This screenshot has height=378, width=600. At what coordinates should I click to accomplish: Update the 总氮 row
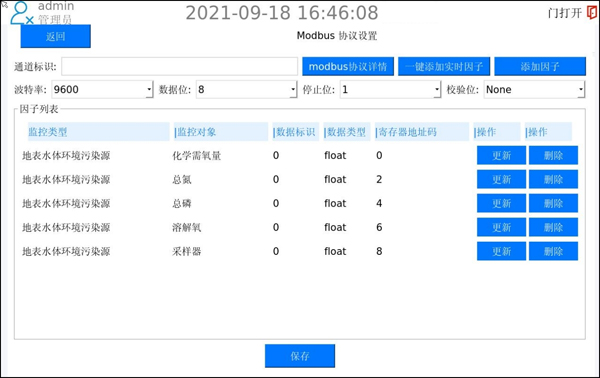click(x=501, y=179)
